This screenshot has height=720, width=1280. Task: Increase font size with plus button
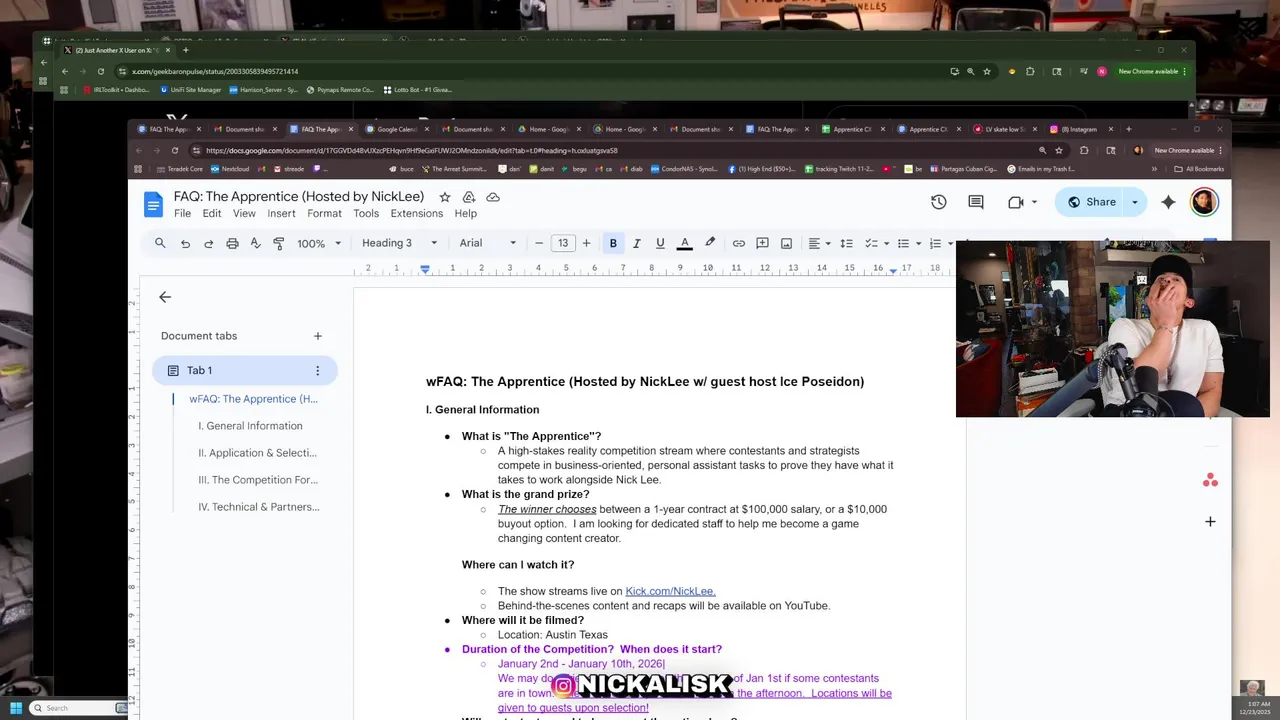click(587, 243)
